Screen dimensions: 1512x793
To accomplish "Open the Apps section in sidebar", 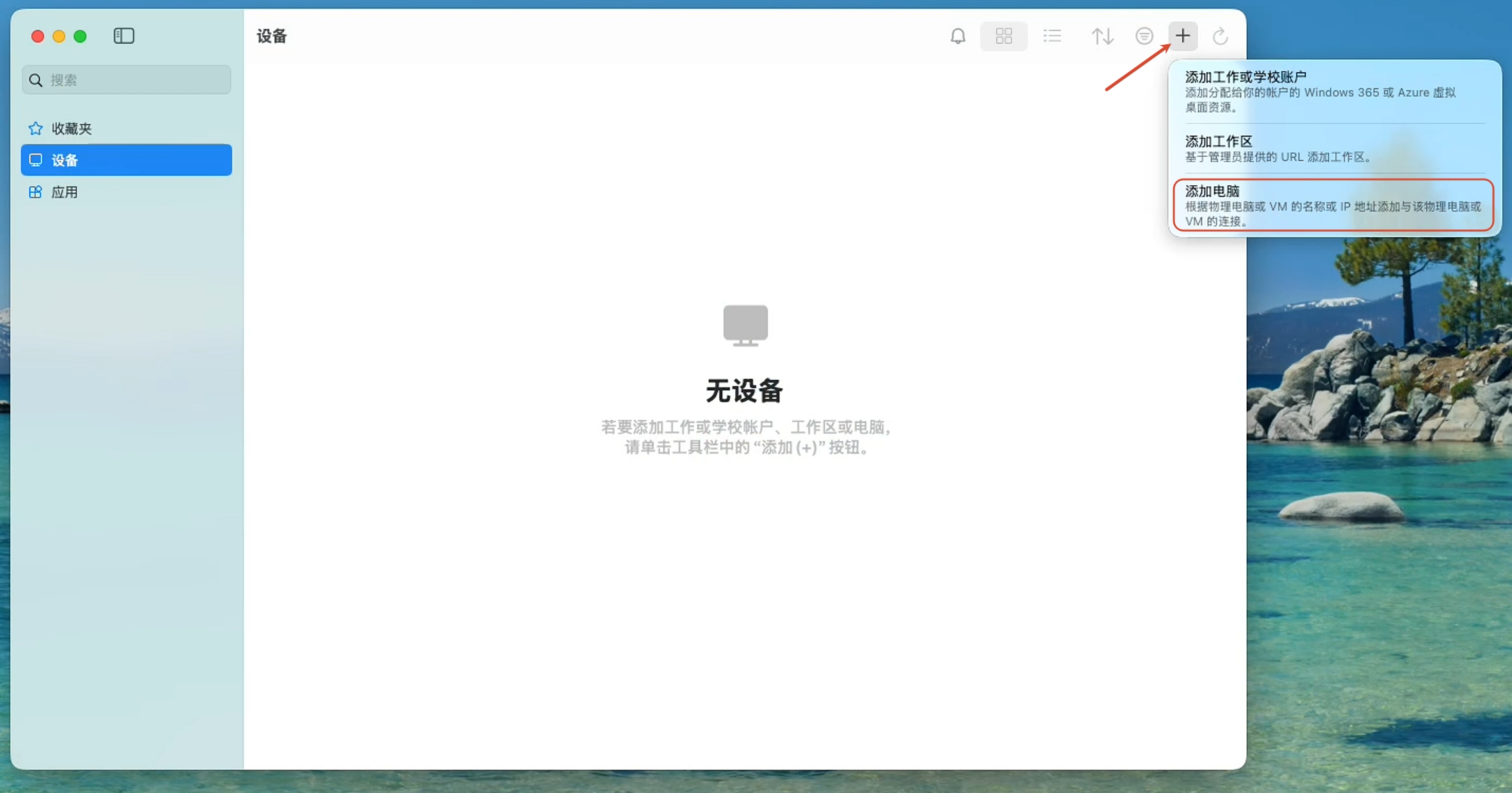I will [65, 192].
